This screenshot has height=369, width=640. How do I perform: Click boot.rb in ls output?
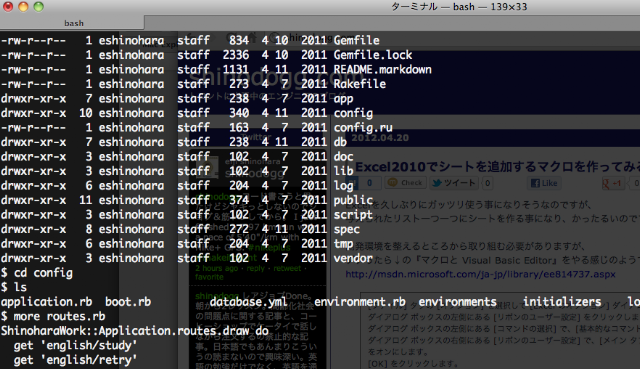point(128,302)
